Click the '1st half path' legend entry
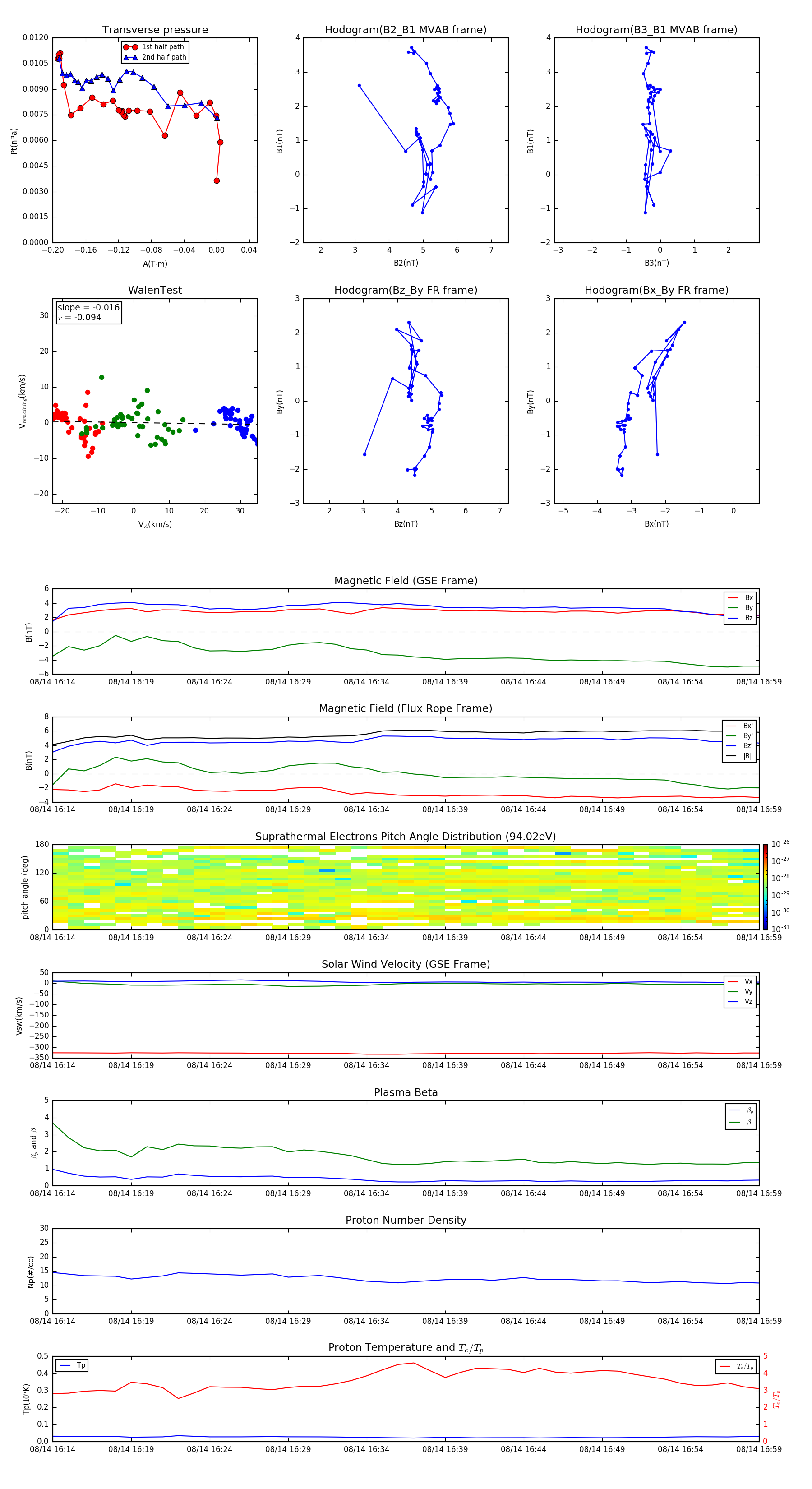This screenshot has width=812, height=1489. [154, 47]
